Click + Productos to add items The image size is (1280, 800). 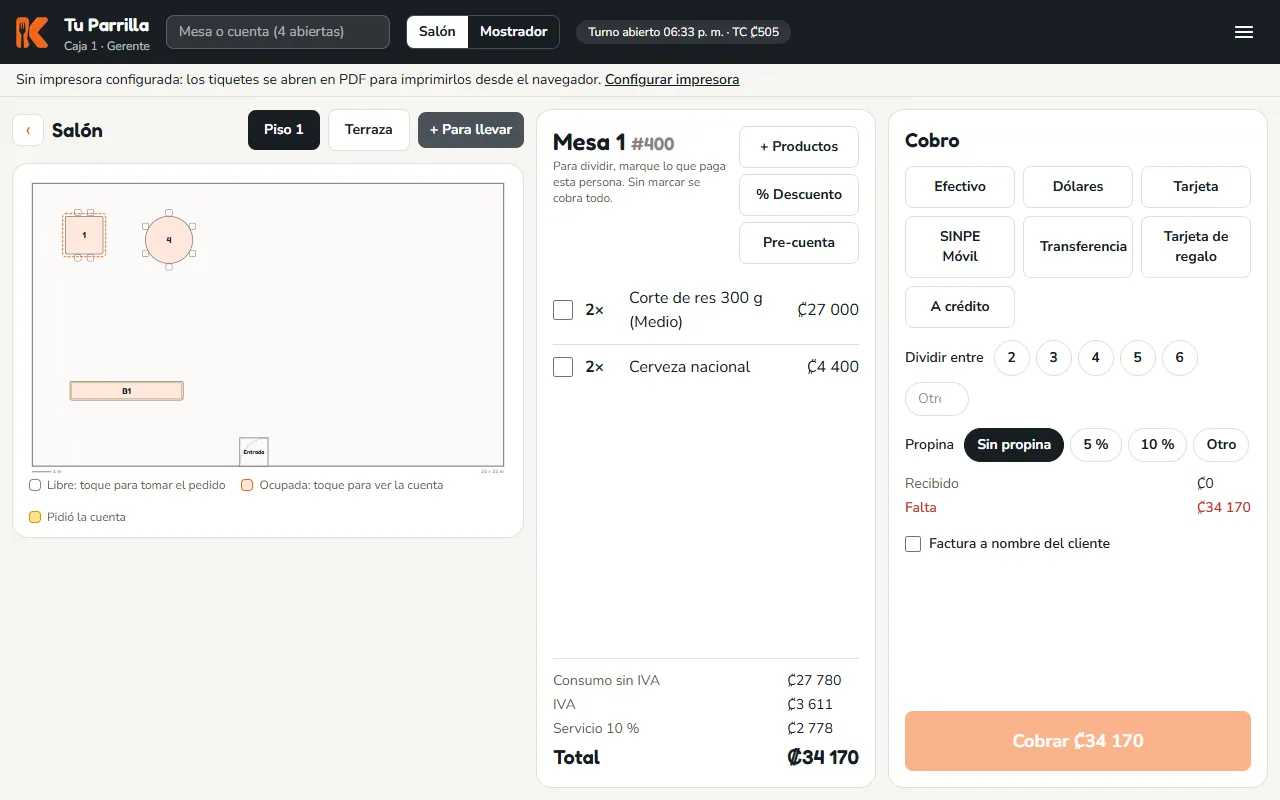799,147
